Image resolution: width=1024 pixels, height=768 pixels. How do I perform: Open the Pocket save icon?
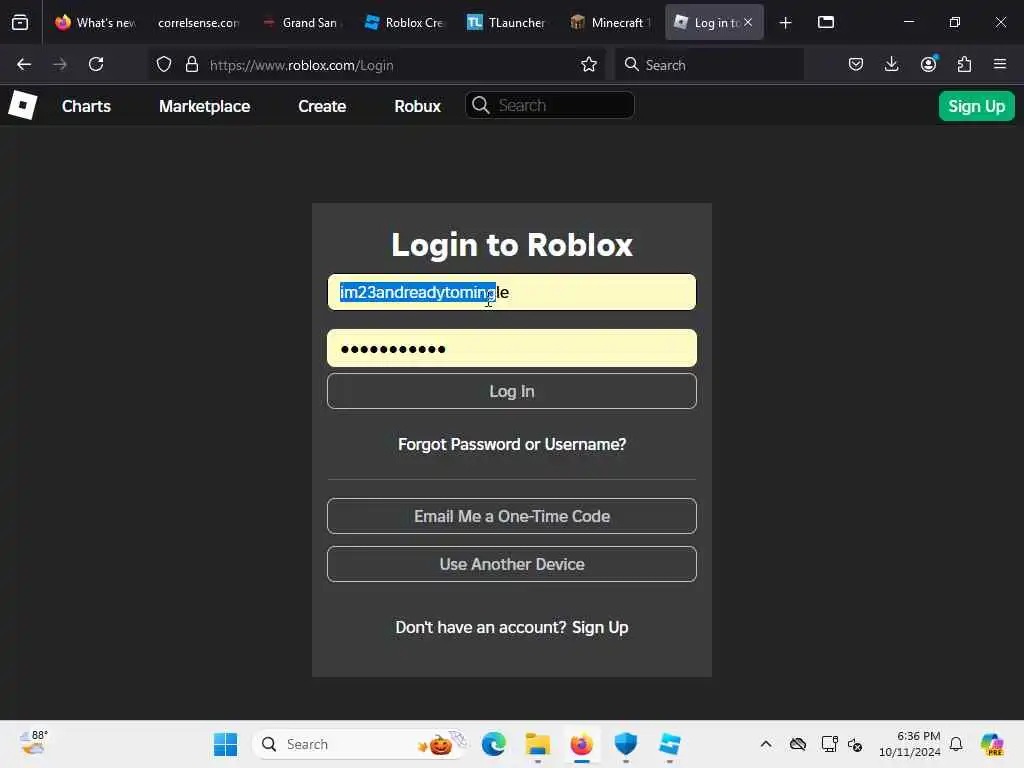[x=856, y=64]
